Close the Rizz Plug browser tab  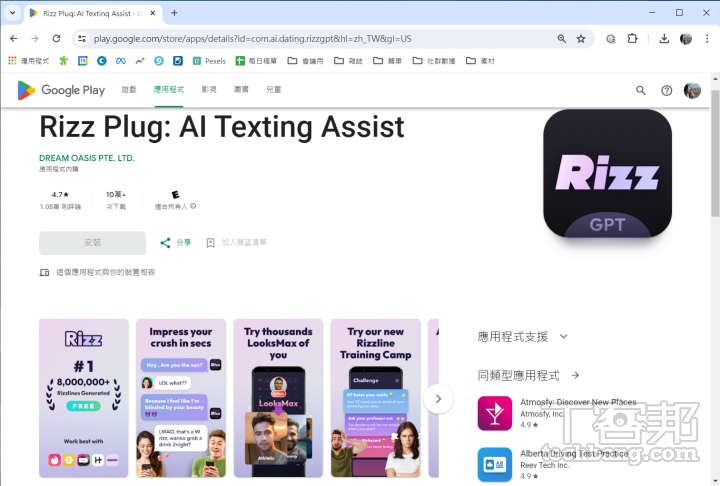(x=153, y=13)
